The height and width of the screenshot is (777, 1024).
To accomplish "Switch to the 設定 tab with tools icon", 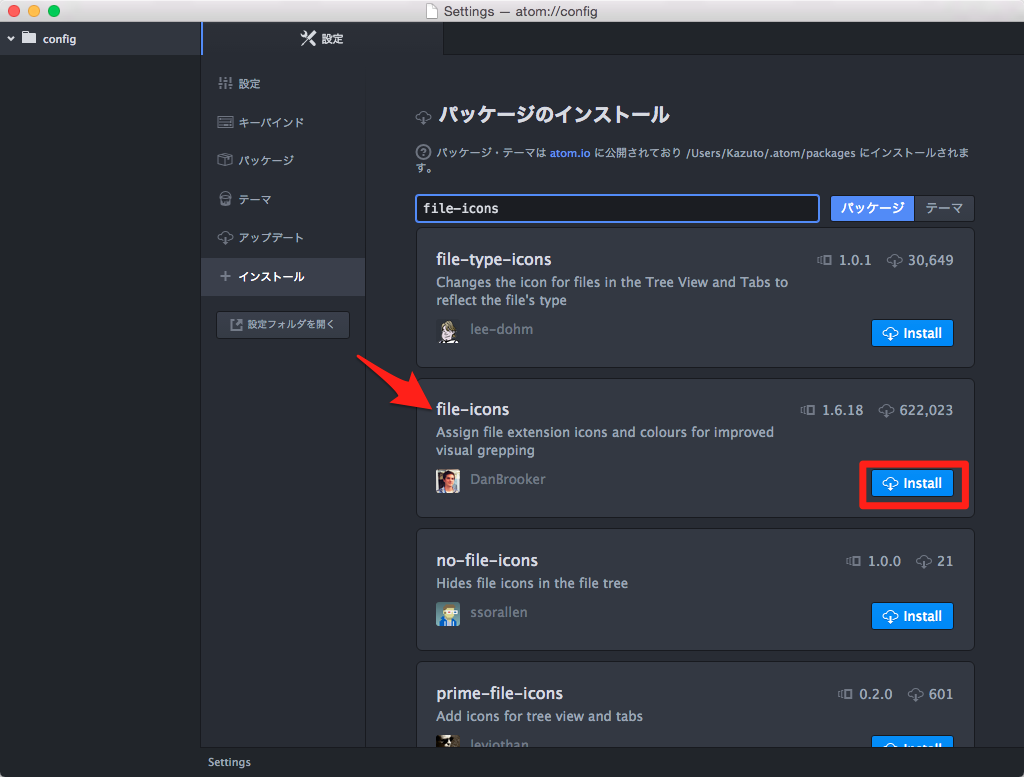I will tap(323, 39).
